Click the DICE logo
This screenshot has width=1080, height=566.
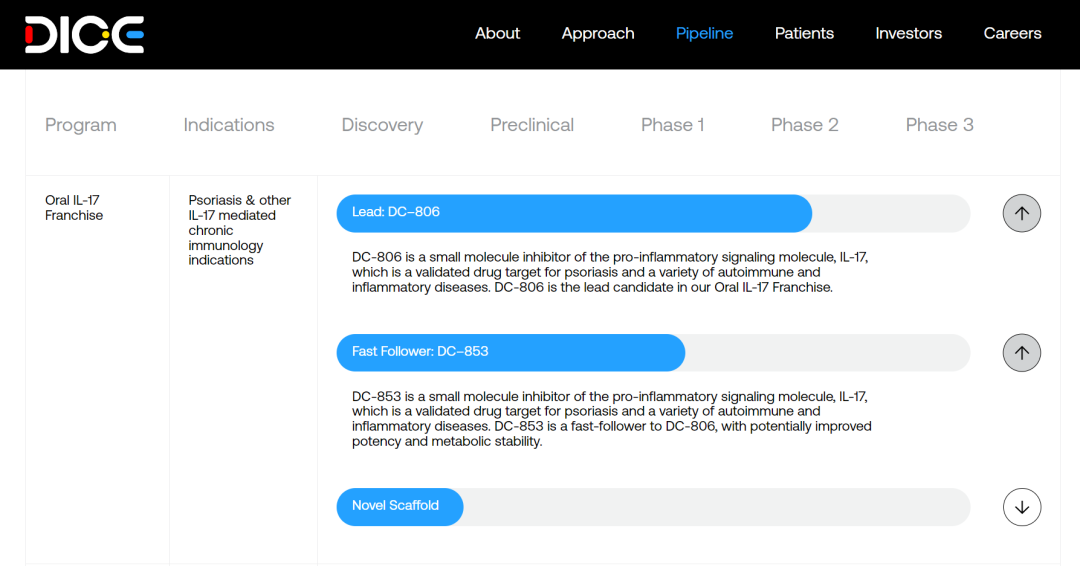(84, 34)
